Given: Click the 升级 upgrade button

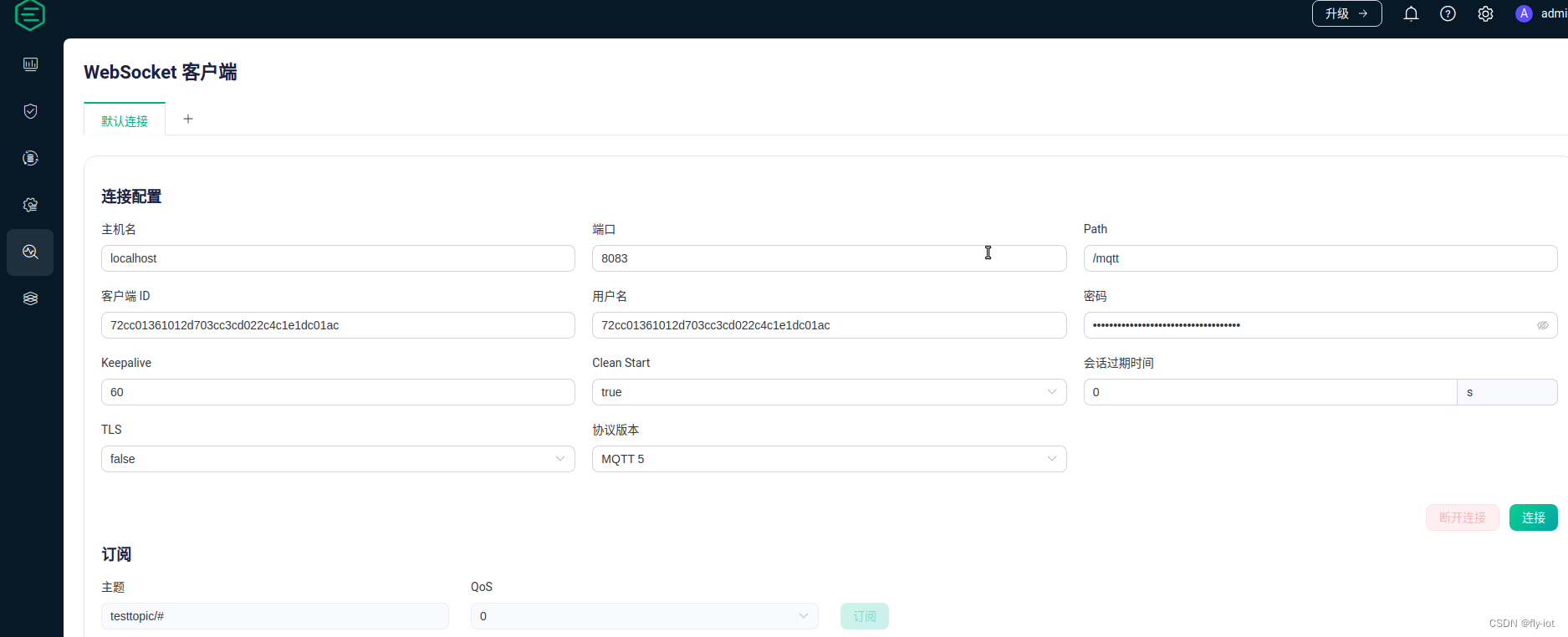Looking at the screenshot, I should click(x=1346, y=13).
